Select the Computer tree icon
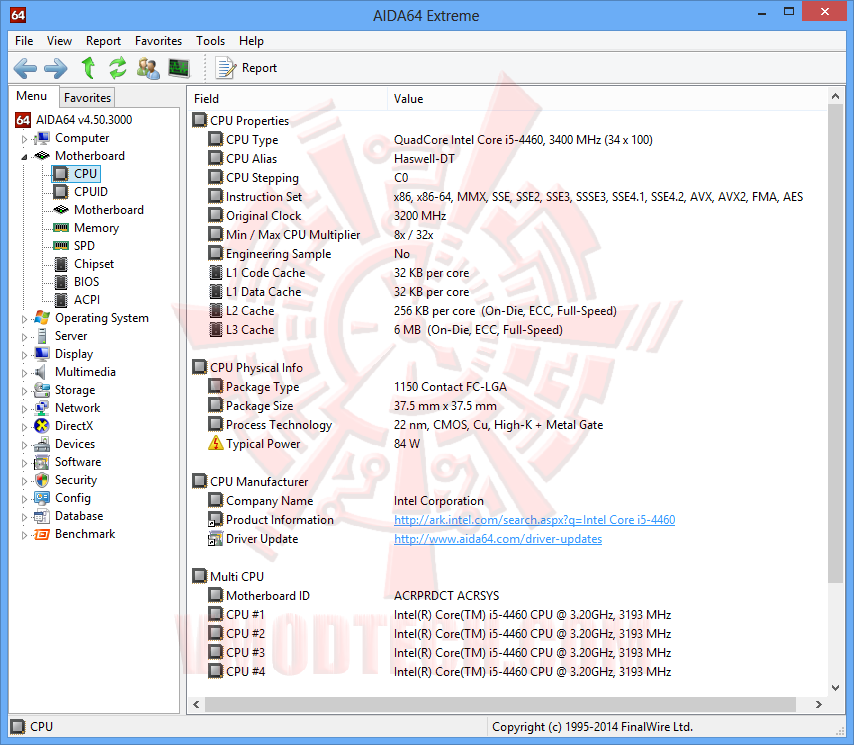The image size is (854, 745). click(x=42, y=138)
